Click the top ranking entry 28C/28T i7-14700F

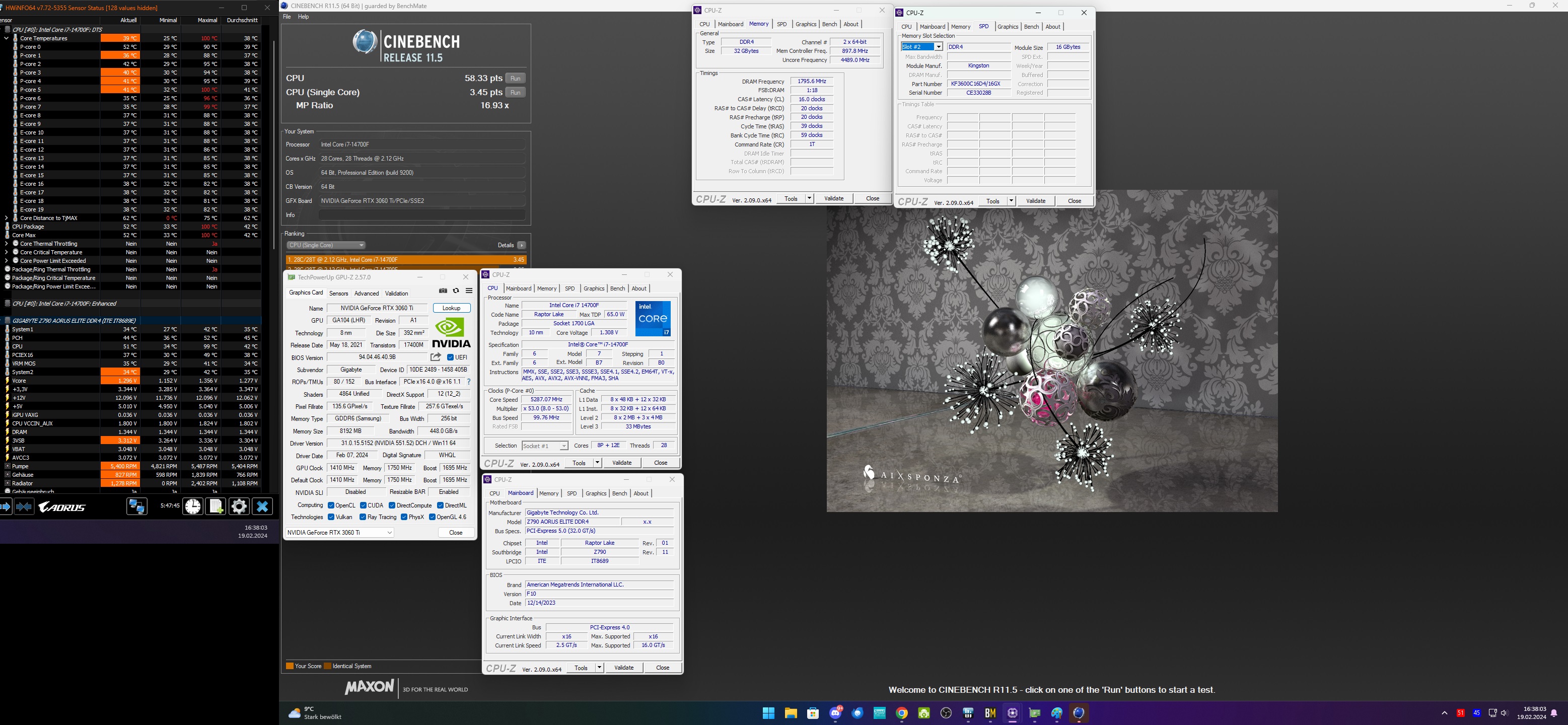pyautogui.click(x=406, y=259)
